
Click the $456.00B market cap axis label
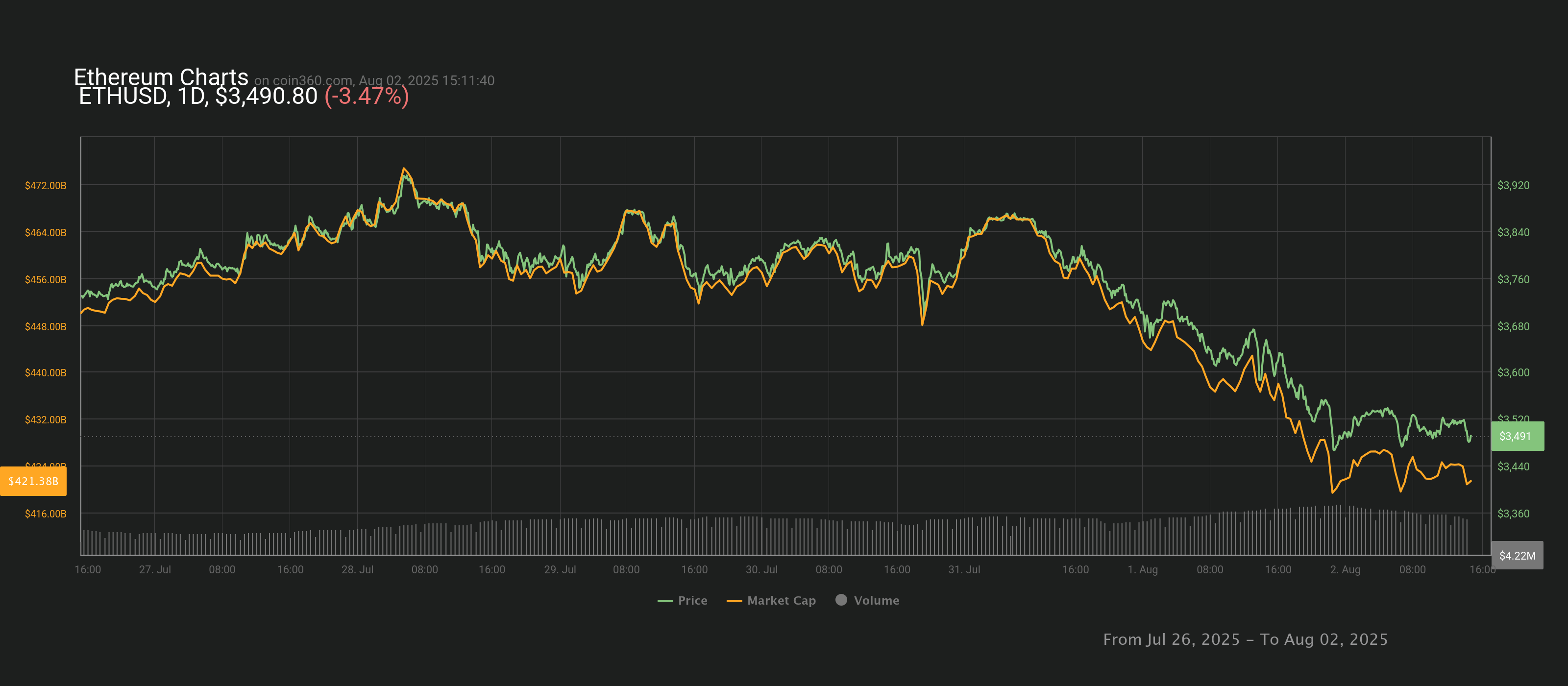pos(46,279)
